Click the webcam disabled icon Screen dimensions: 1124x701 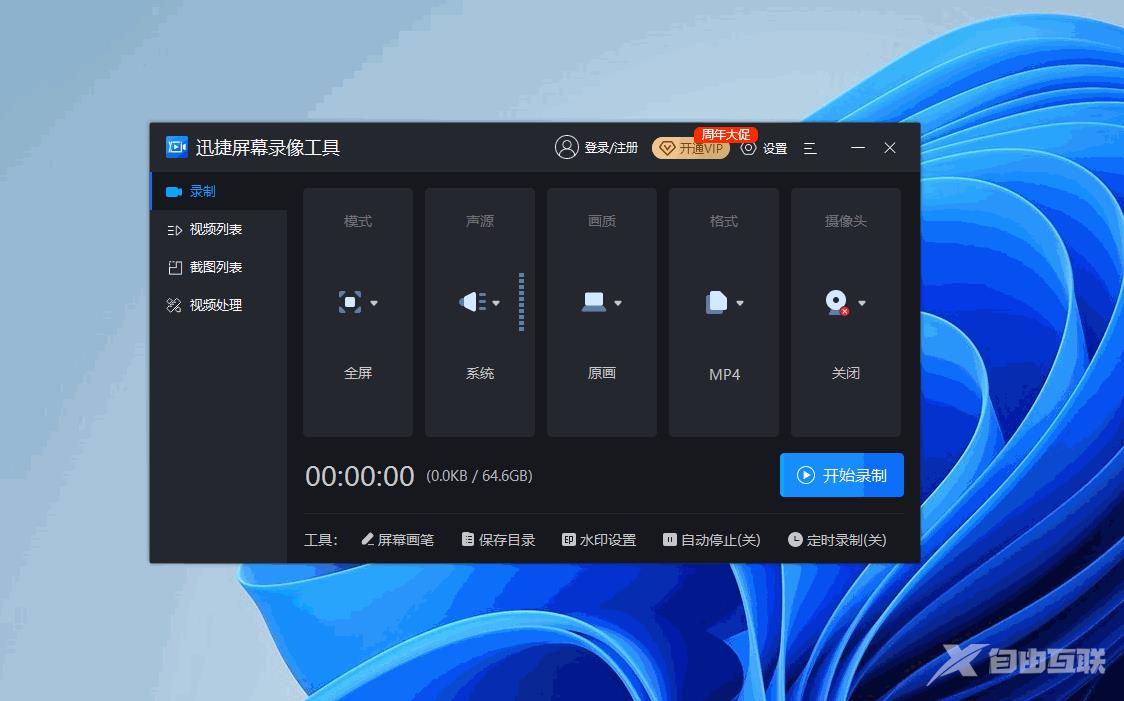click(837, 302)
